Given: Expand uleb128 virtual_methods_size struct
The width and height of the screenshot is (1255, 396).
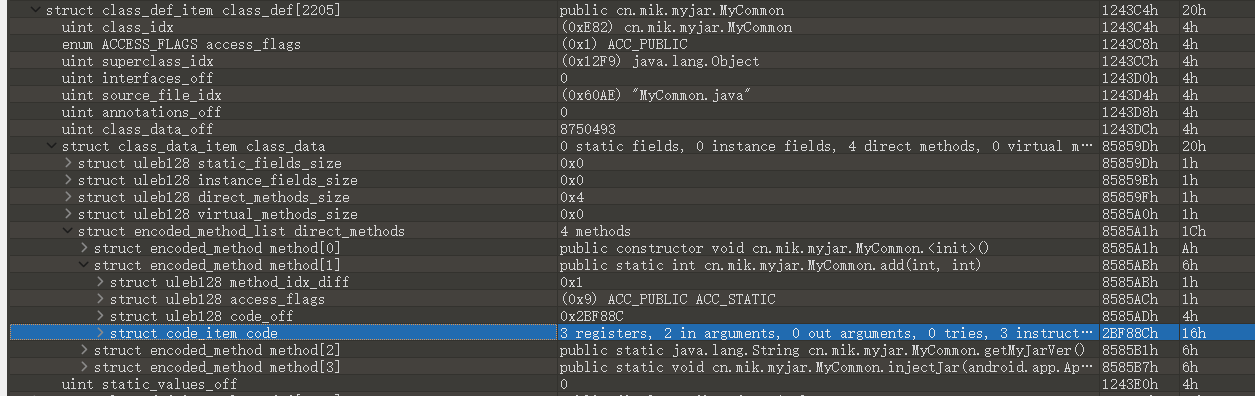Looking at the screenshot, I should (68, 214).
